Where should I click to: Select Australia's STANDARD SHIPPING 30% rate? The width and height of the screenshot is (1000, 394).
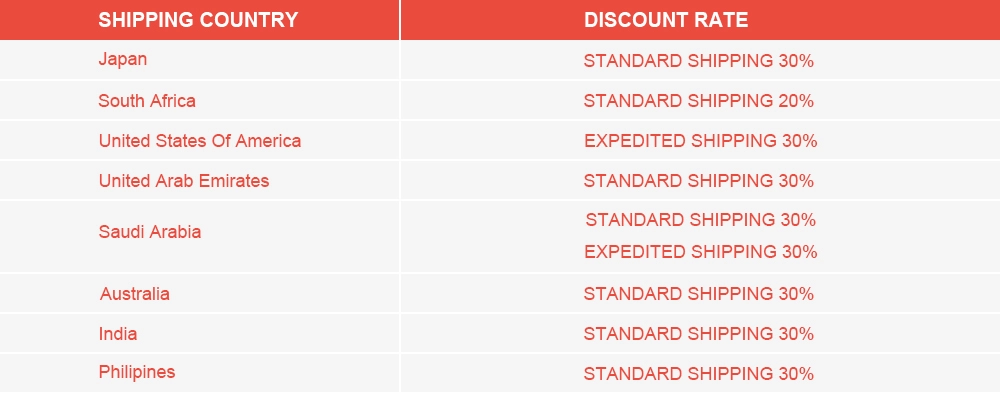click(698, 294)
